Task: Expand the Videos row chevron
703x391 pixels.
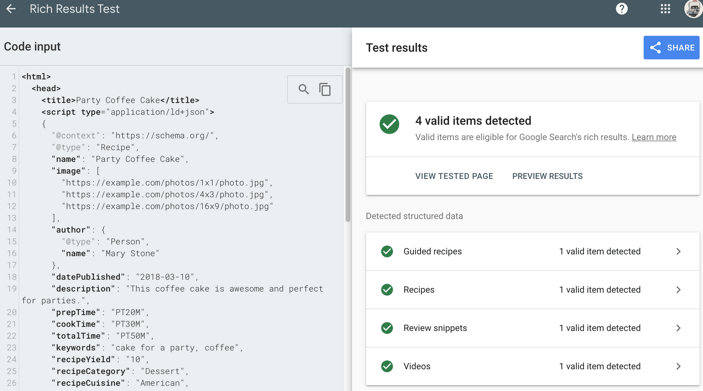Action: pos(678,366)
